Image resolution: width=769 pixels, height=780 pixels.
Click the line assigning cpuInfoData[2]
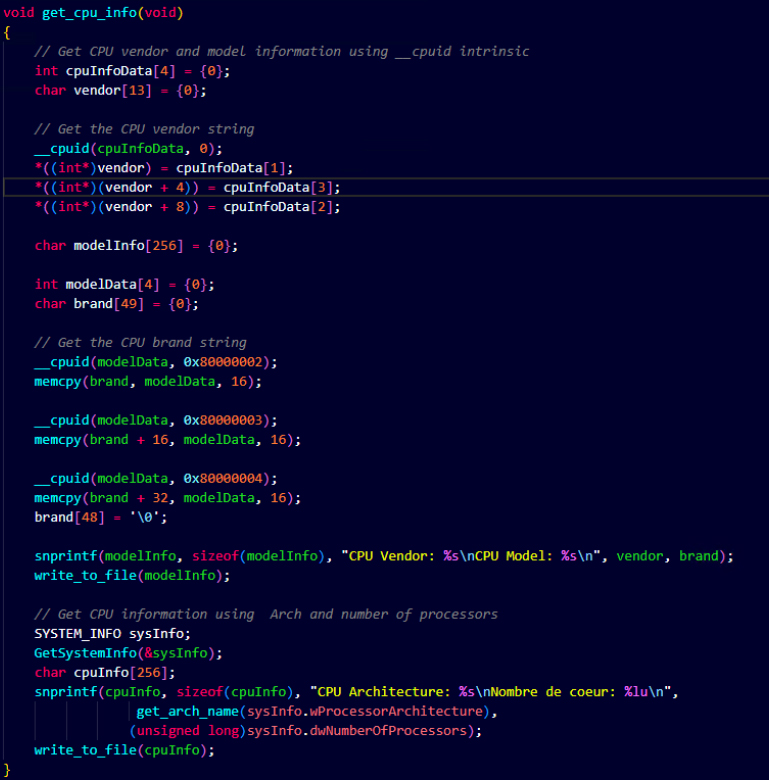pyautogui.click(x=188, y=207)
